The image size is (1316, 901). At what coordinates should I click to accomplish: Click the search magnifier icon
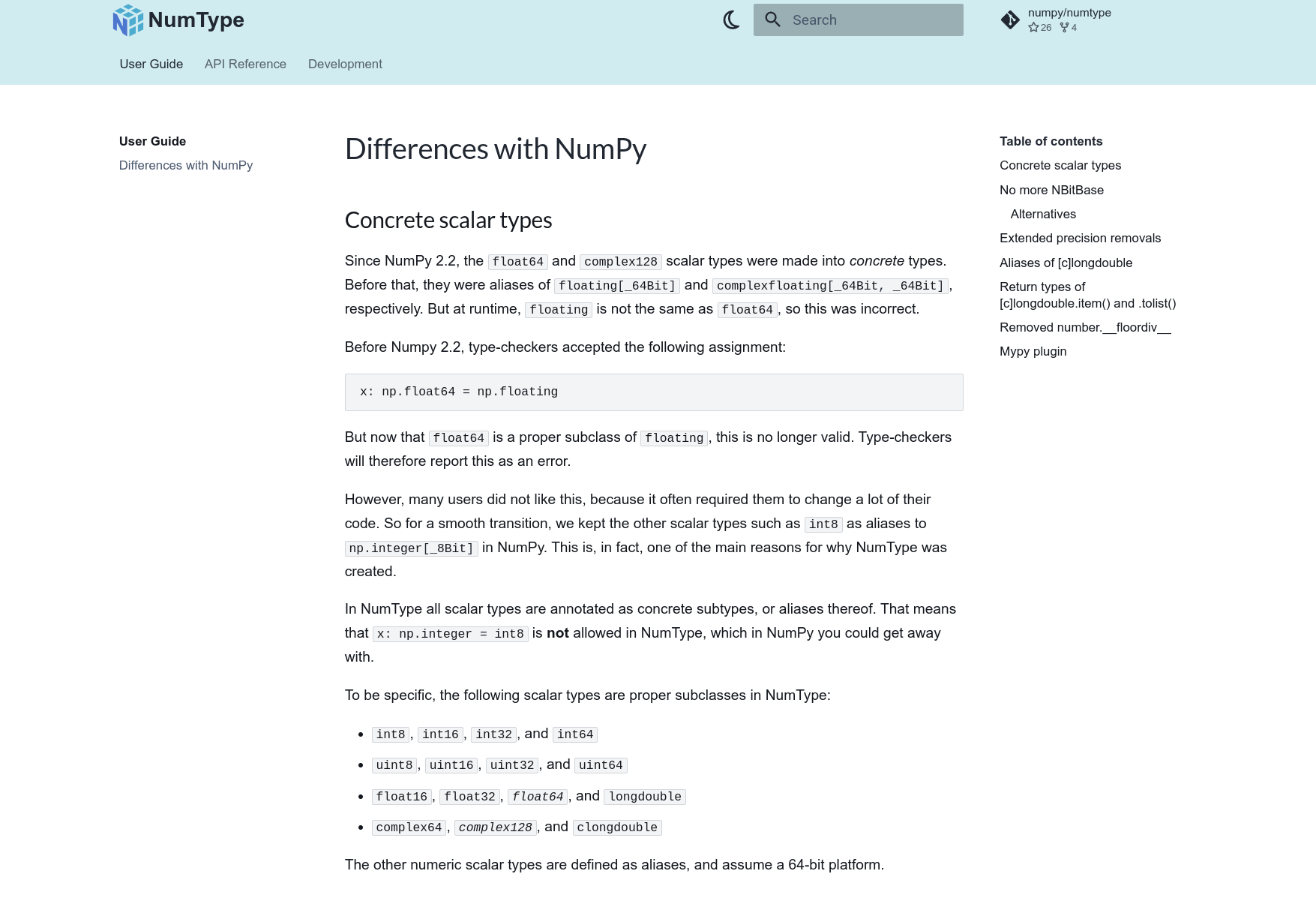point(772,20)
